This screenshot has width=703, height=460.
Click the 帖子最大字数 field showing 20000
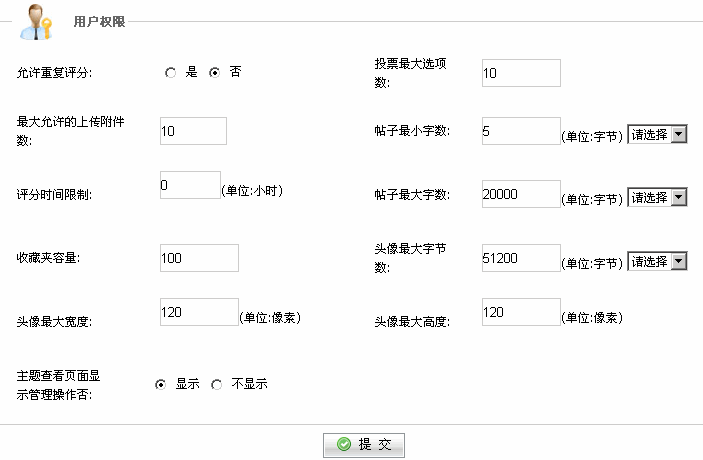coord(521,194)
